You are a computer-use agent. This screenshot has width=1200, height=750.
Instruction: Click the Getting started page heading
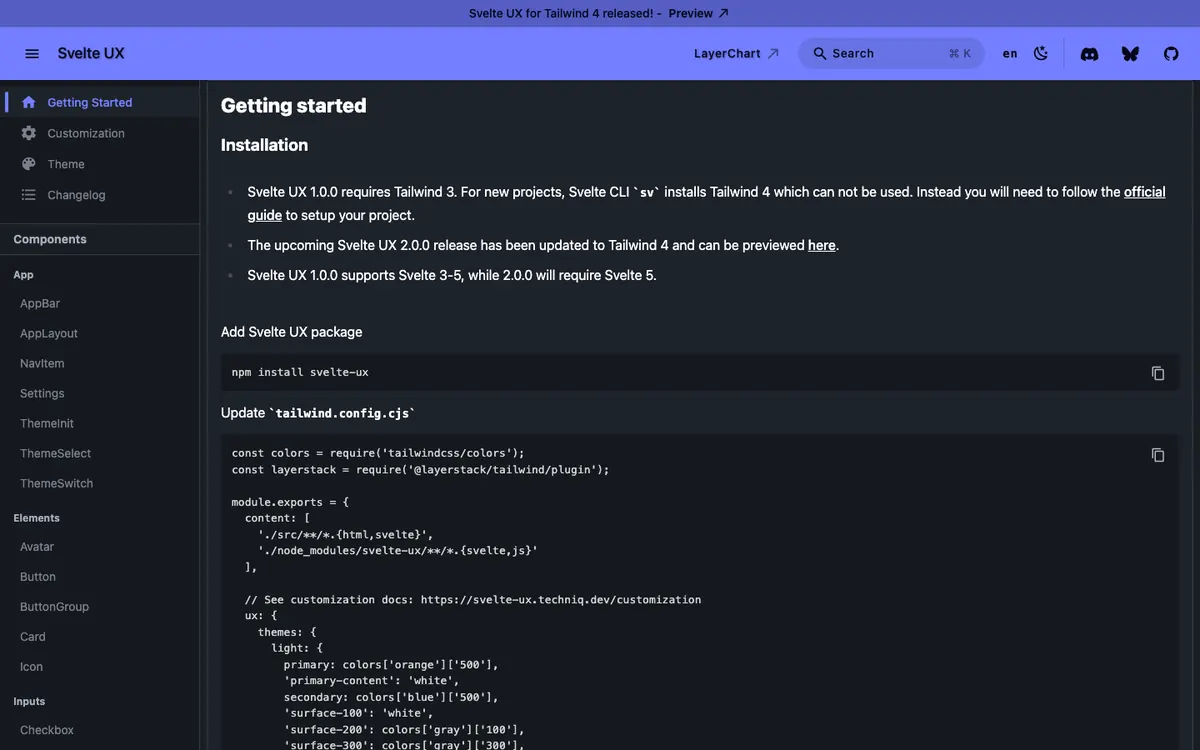pos(293,106)
